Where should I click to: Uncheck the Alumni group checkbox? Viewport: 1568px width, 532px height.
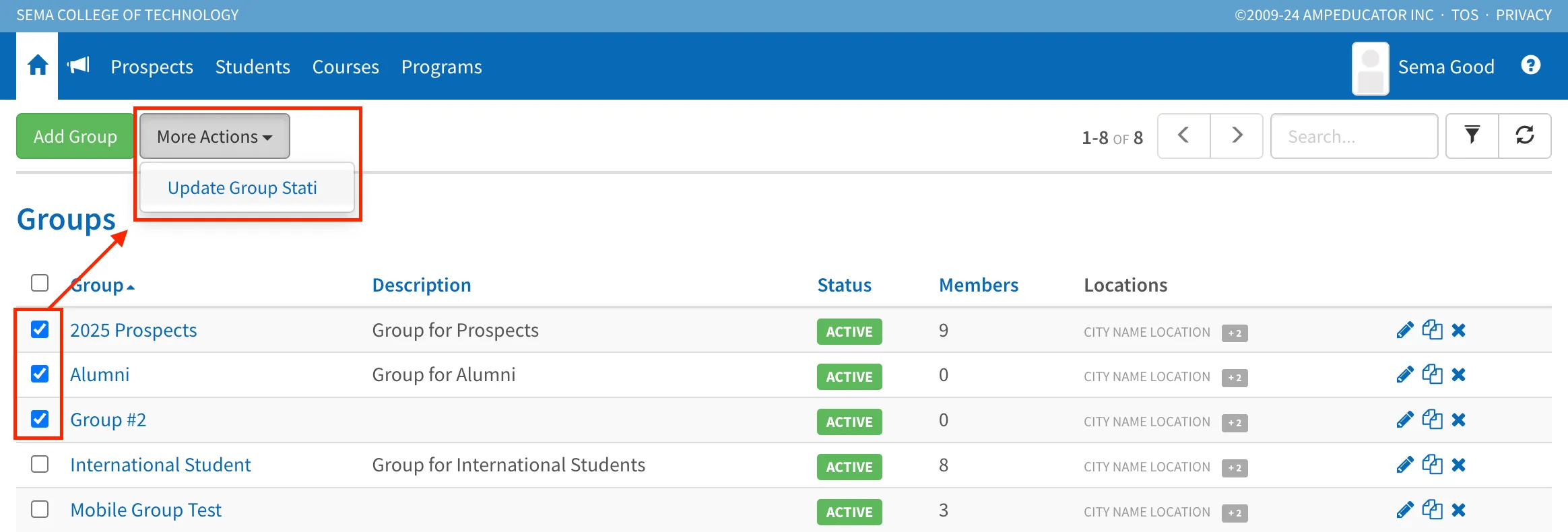(x=40, y=373)
